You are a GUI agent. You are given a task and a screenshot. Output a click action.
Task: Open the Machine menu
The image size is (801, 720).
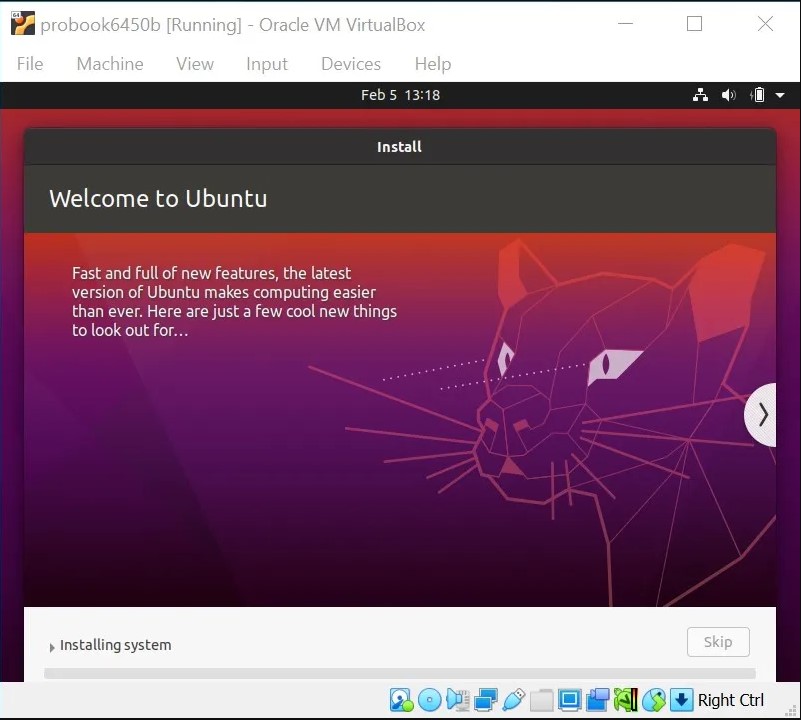[x=110, y=64]
